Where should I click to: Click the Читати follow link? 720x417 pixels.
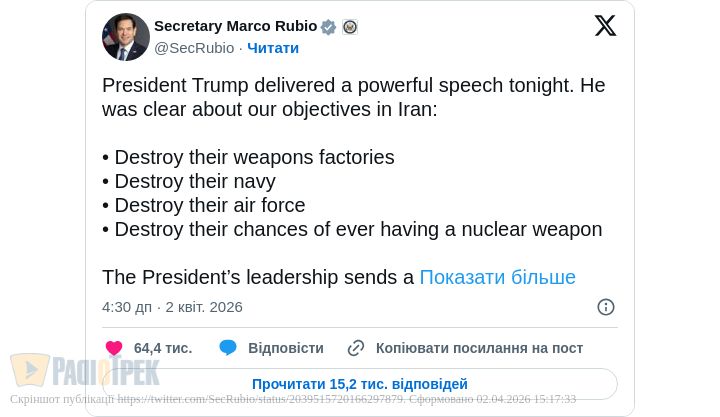pyautogui.click(x=273, y=48)
